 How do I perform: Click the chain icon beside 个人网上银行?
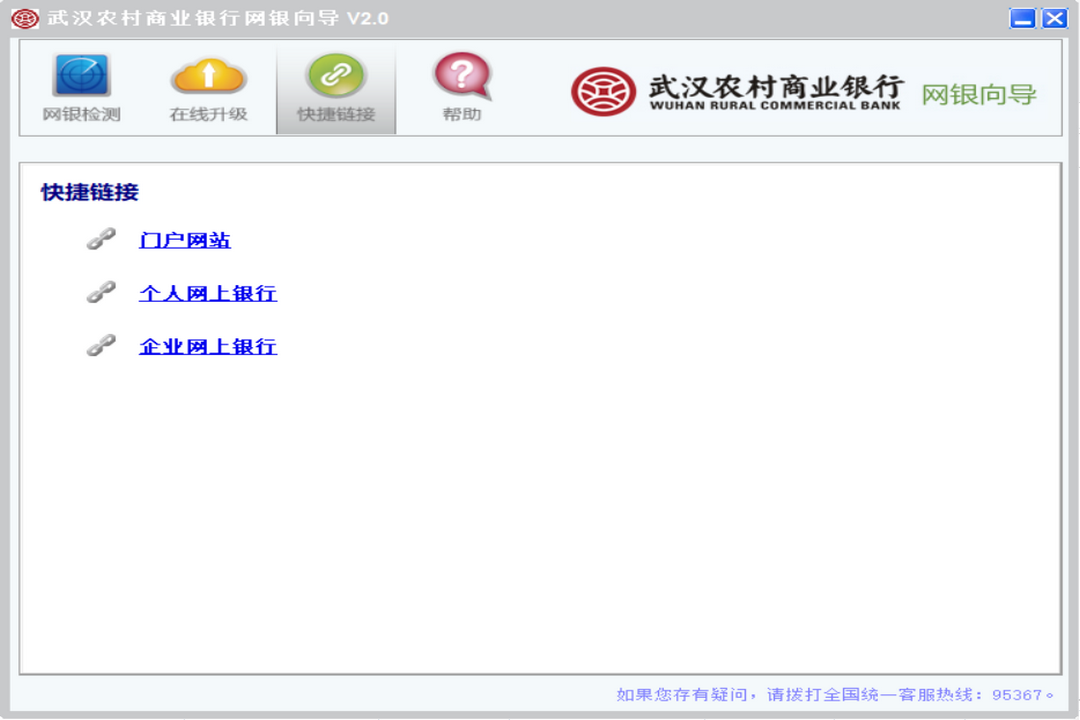100,294
